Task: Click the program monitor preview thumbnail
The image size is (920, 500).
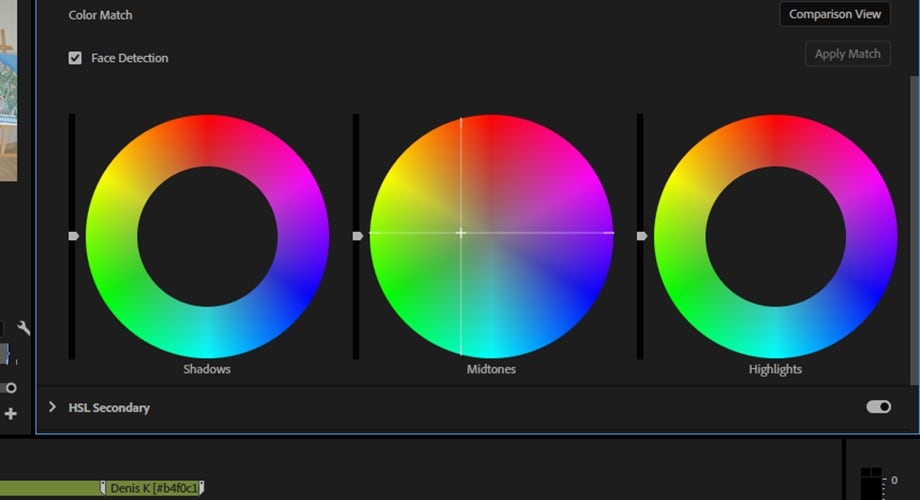Action: 8,91
